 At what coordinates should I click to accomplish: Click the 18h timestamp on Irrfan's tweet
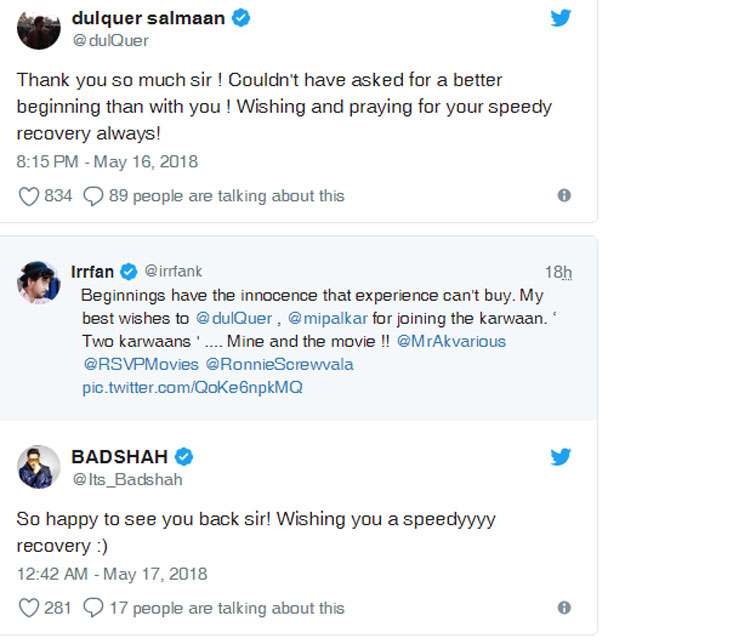557,272
